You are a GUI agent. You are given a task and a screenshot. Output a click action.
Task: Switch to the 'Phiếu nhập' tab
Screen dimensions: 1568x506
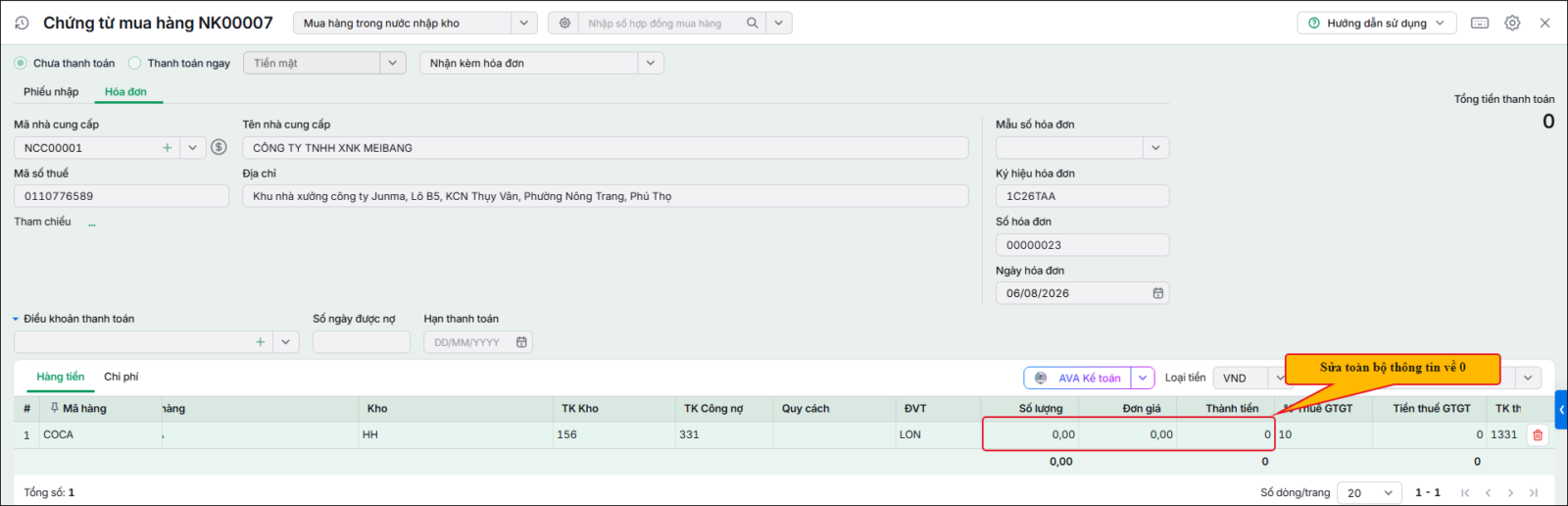pyautogui.click(x=51, y=91)
